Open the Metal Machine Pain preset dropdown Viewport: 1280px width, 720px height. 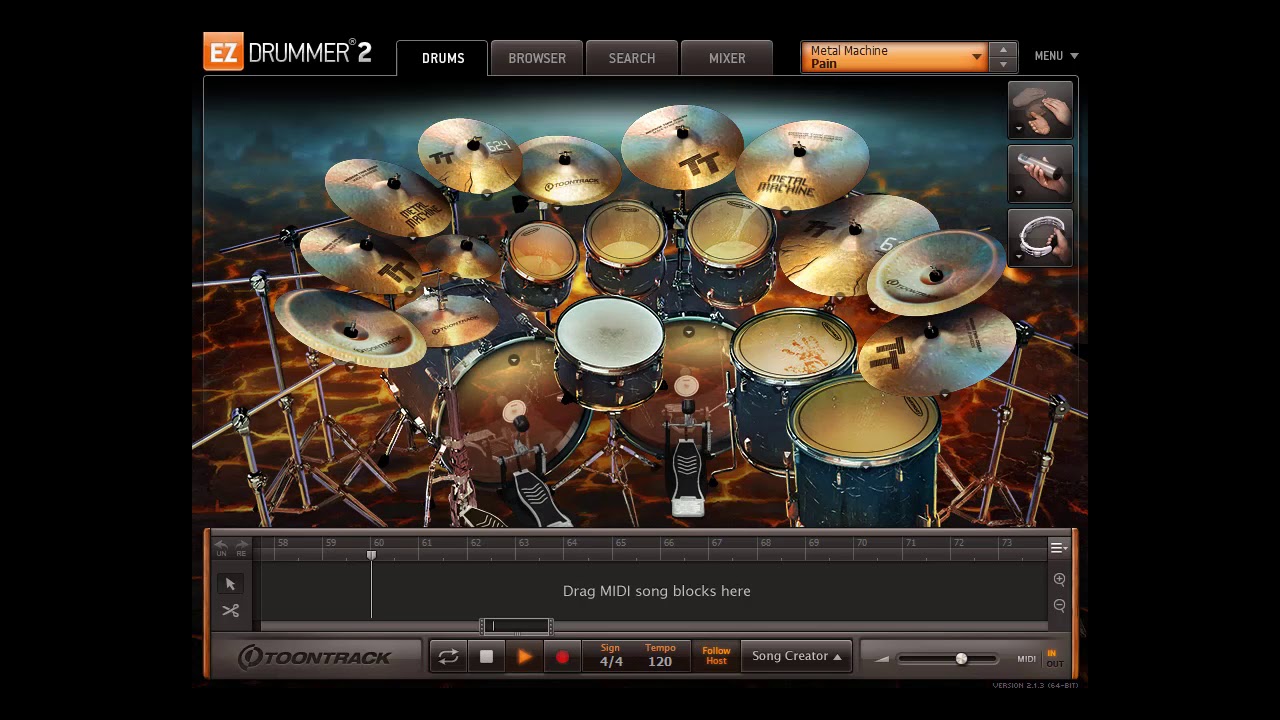[894, 57]
